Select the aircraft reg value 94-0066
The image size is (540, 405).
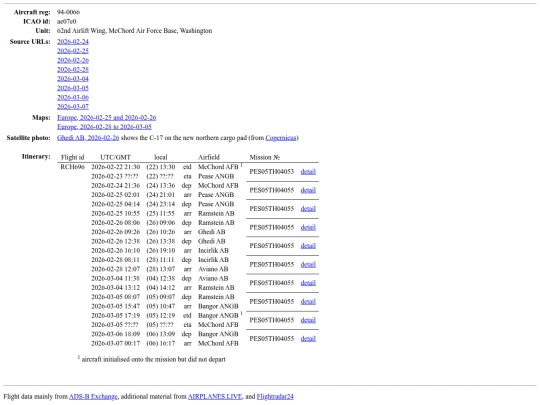[68, 12]
